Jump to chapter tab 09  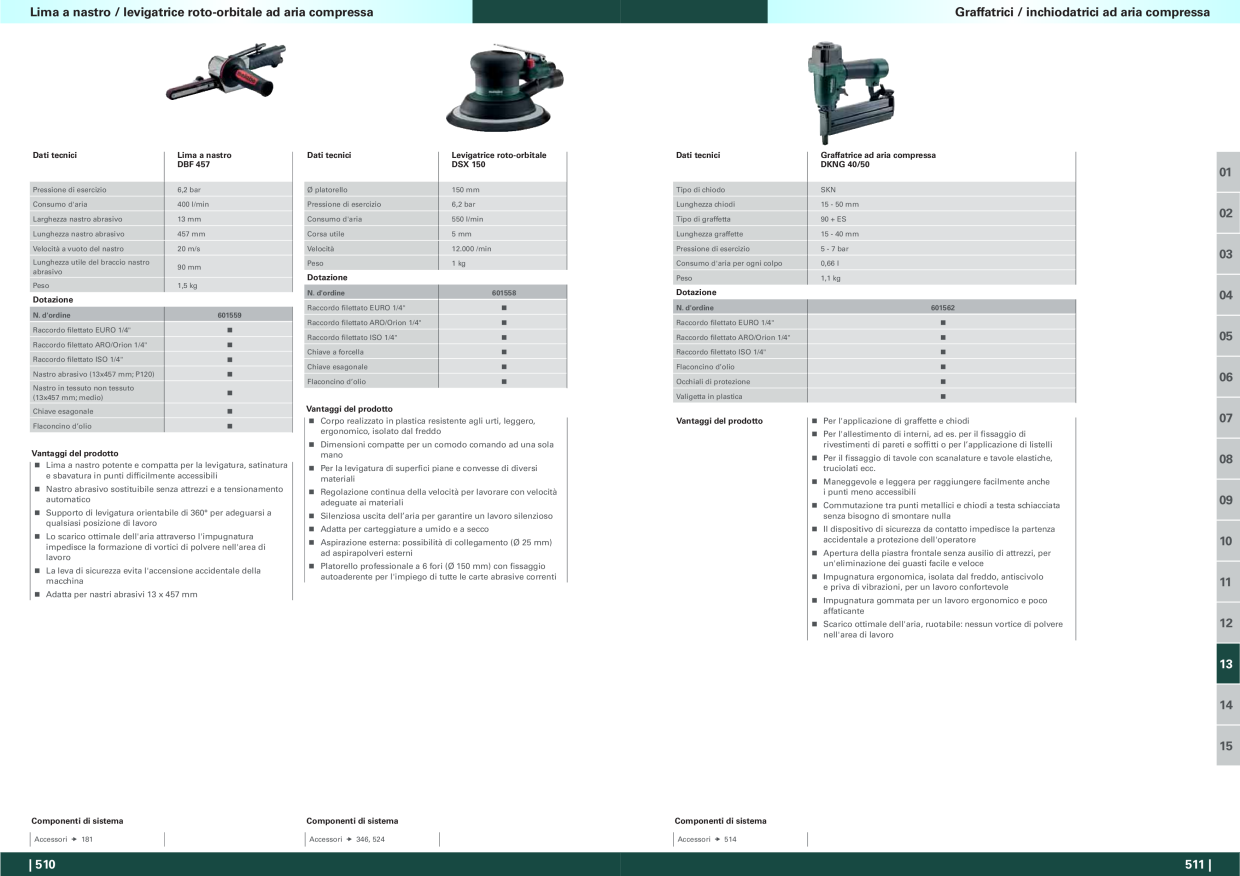(x=1228, y=500)
